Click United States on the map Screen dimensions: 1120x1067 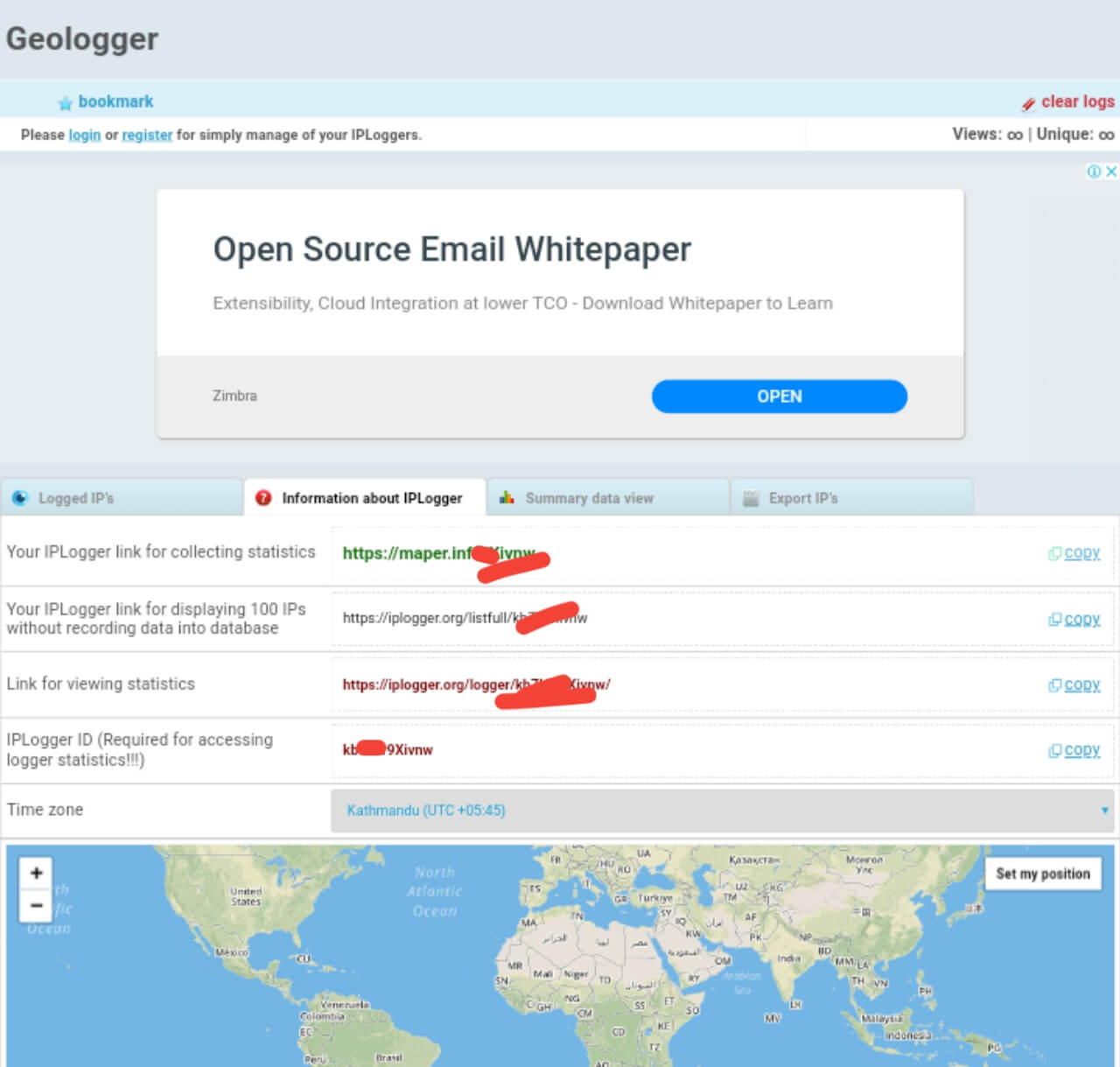246,896
